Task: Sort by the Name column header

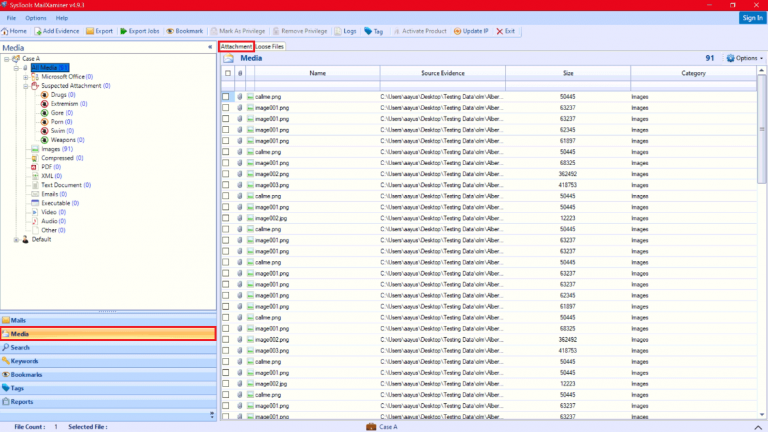Action: point(317,73)
